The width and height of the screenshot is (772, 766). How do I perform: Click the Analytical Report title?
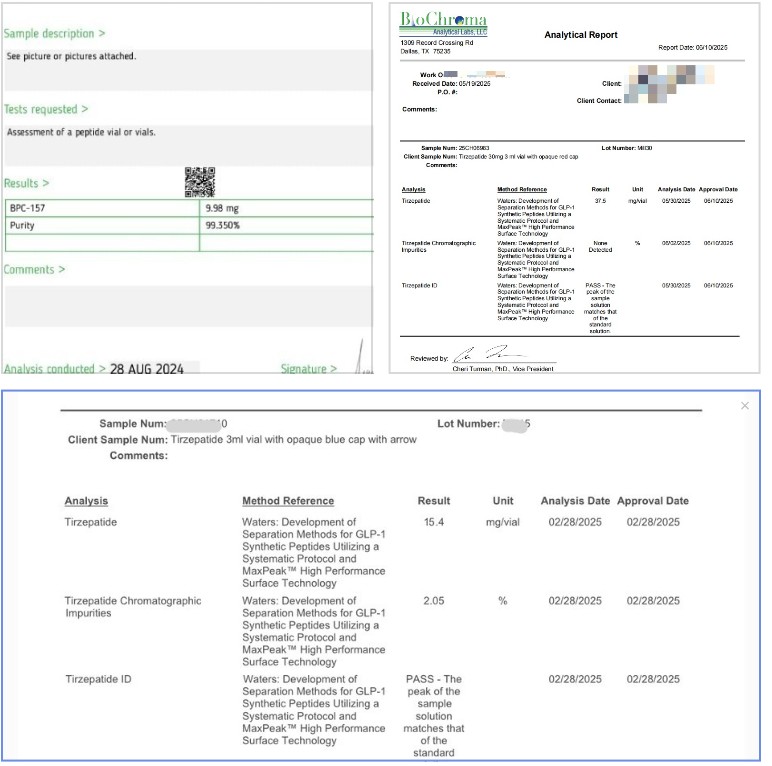pos(580,35)
